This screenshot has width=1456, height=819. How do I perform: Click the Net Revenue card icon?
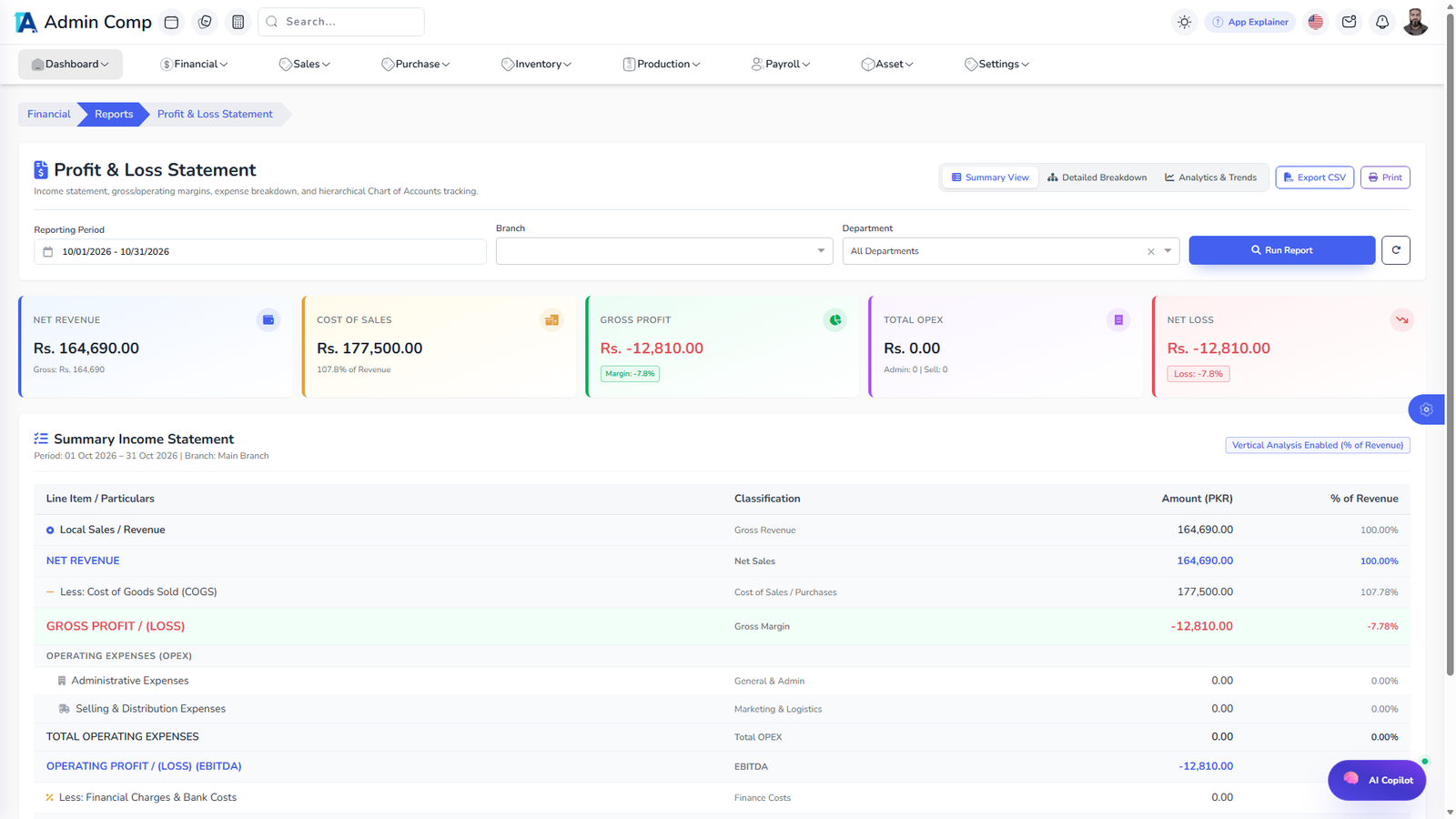(268, 320)
